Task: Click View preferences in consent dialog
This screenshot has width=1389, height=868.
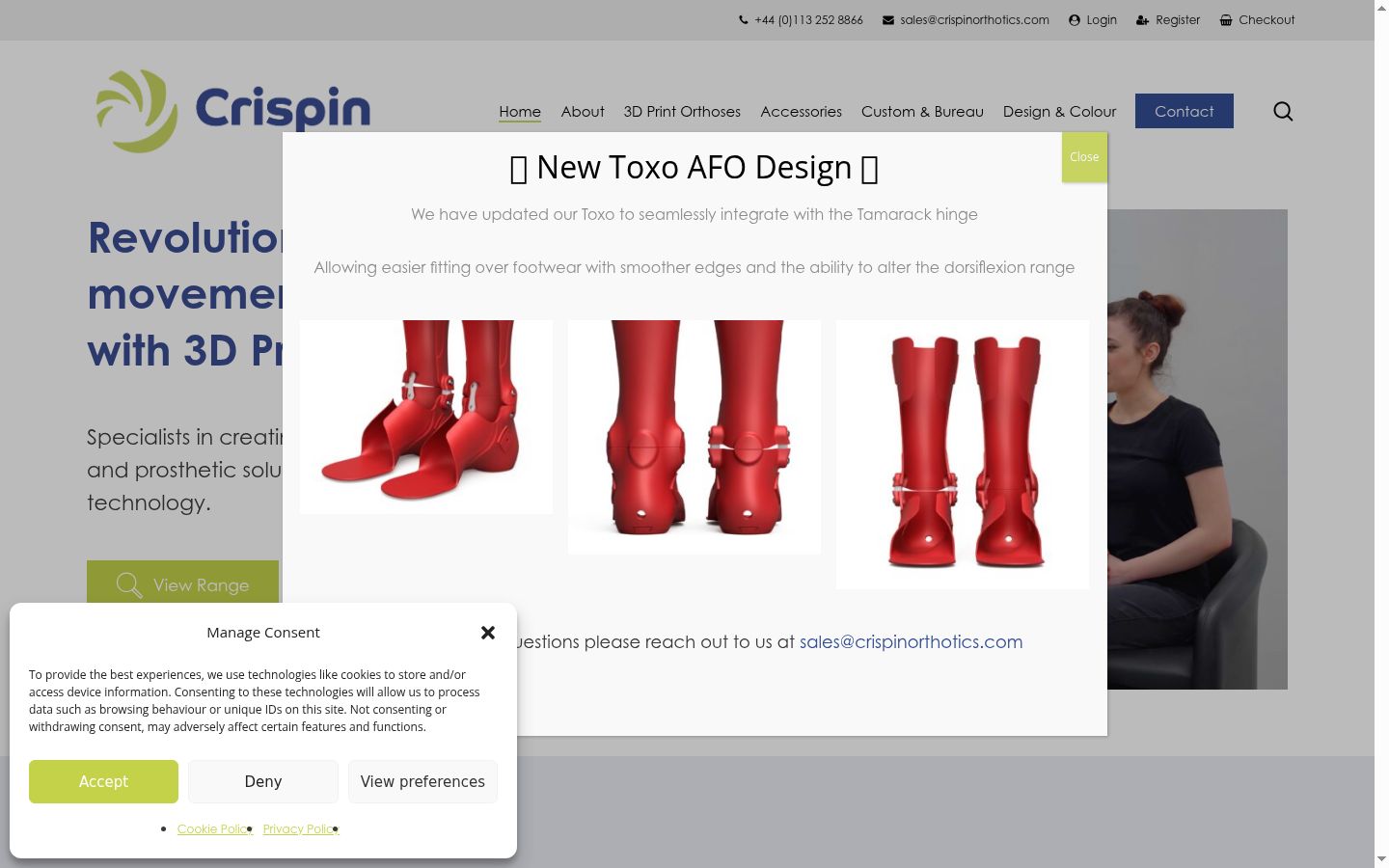Action: pos(422,781)
